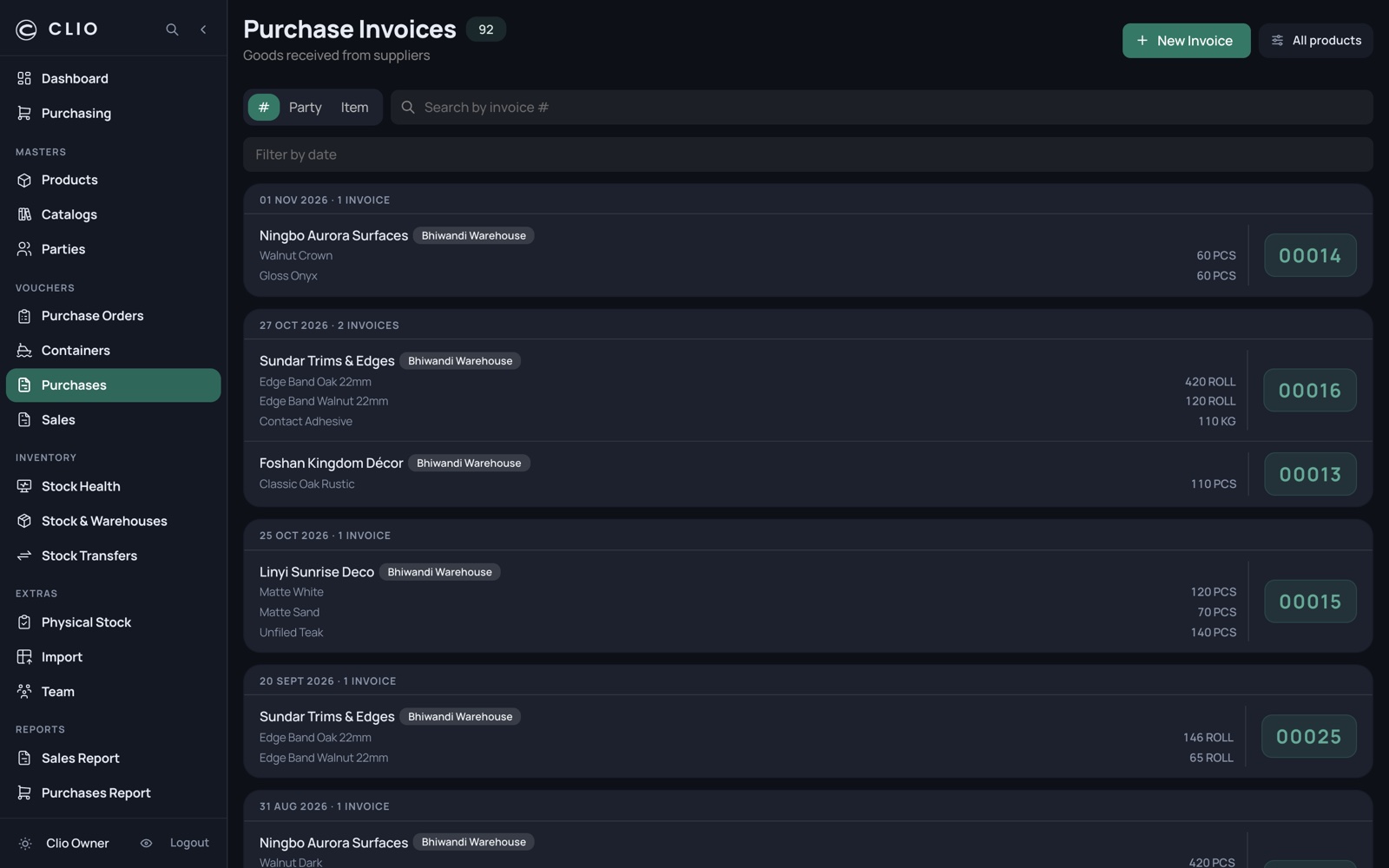Switch search mode to Item

[x=354, y=108]
